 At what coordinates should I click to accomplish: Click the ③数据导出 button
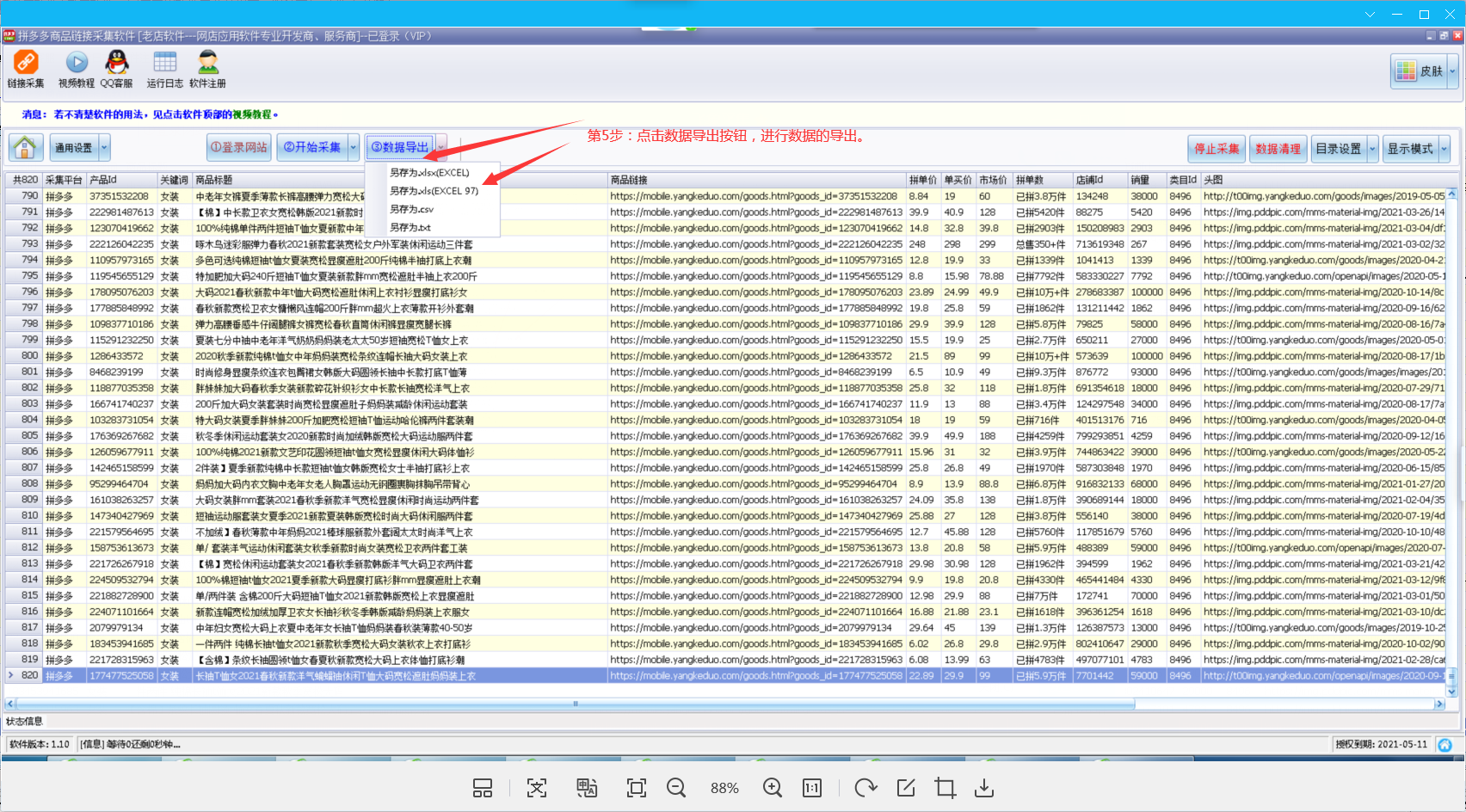(x=400, y=148)
